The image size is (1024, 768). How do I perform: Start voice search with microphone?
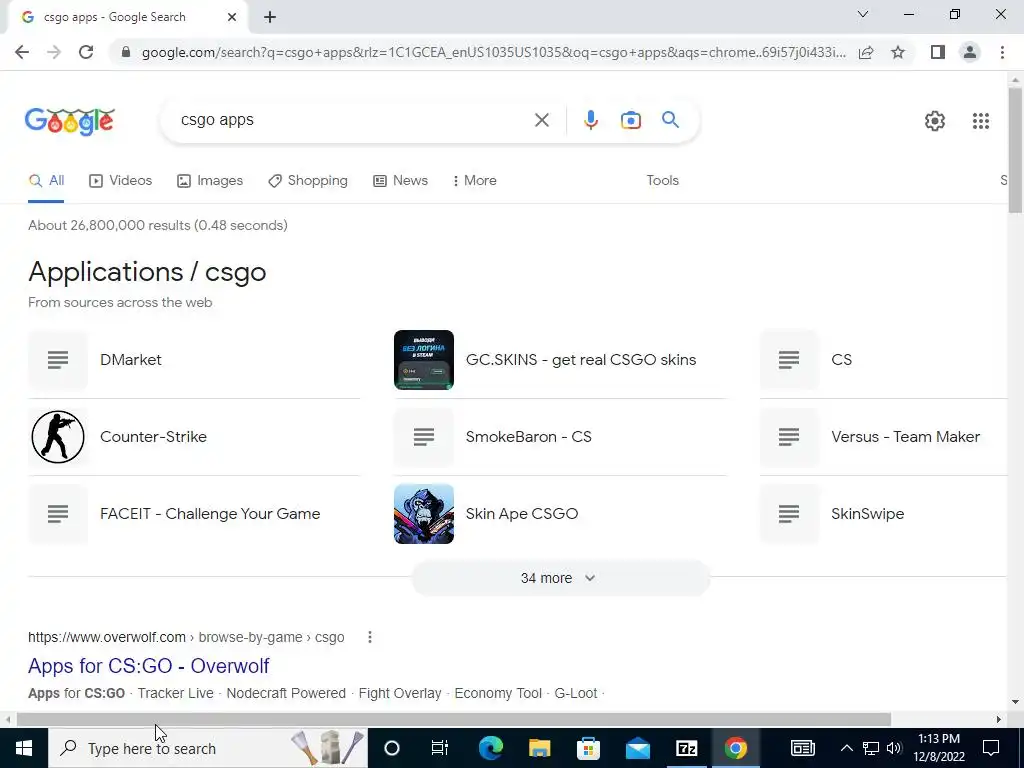click(590, 120)
